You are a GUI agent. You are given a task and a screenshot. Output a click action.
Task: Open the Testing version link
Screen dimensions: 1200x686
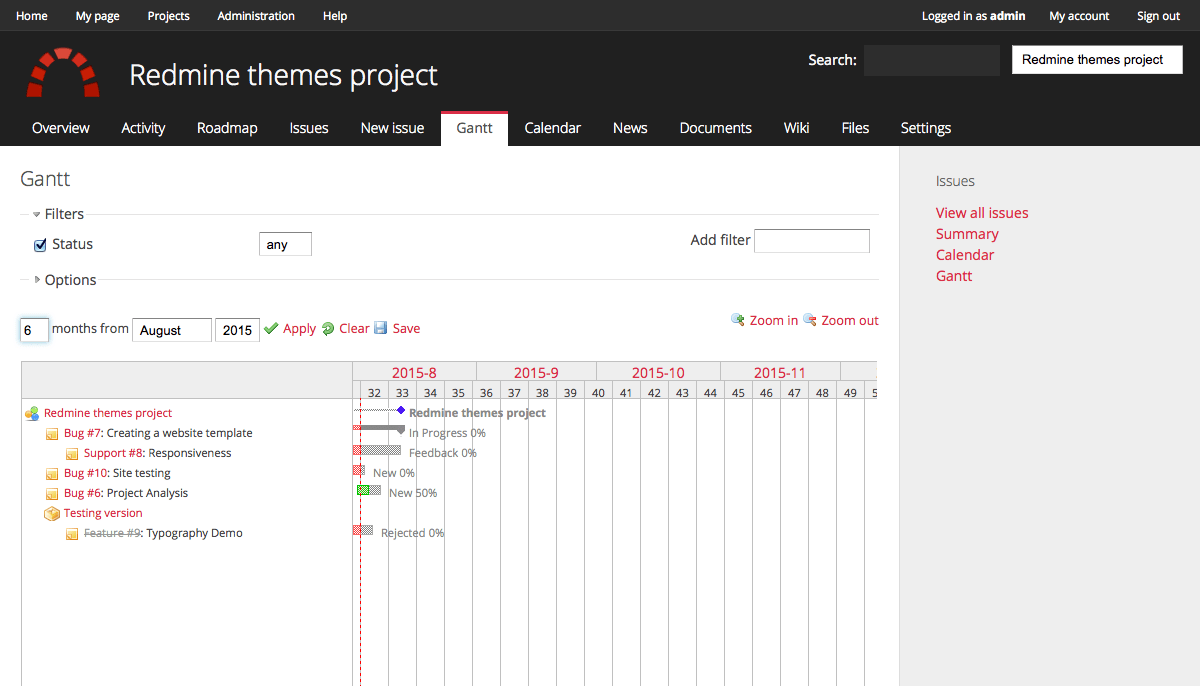click(103, 513)
